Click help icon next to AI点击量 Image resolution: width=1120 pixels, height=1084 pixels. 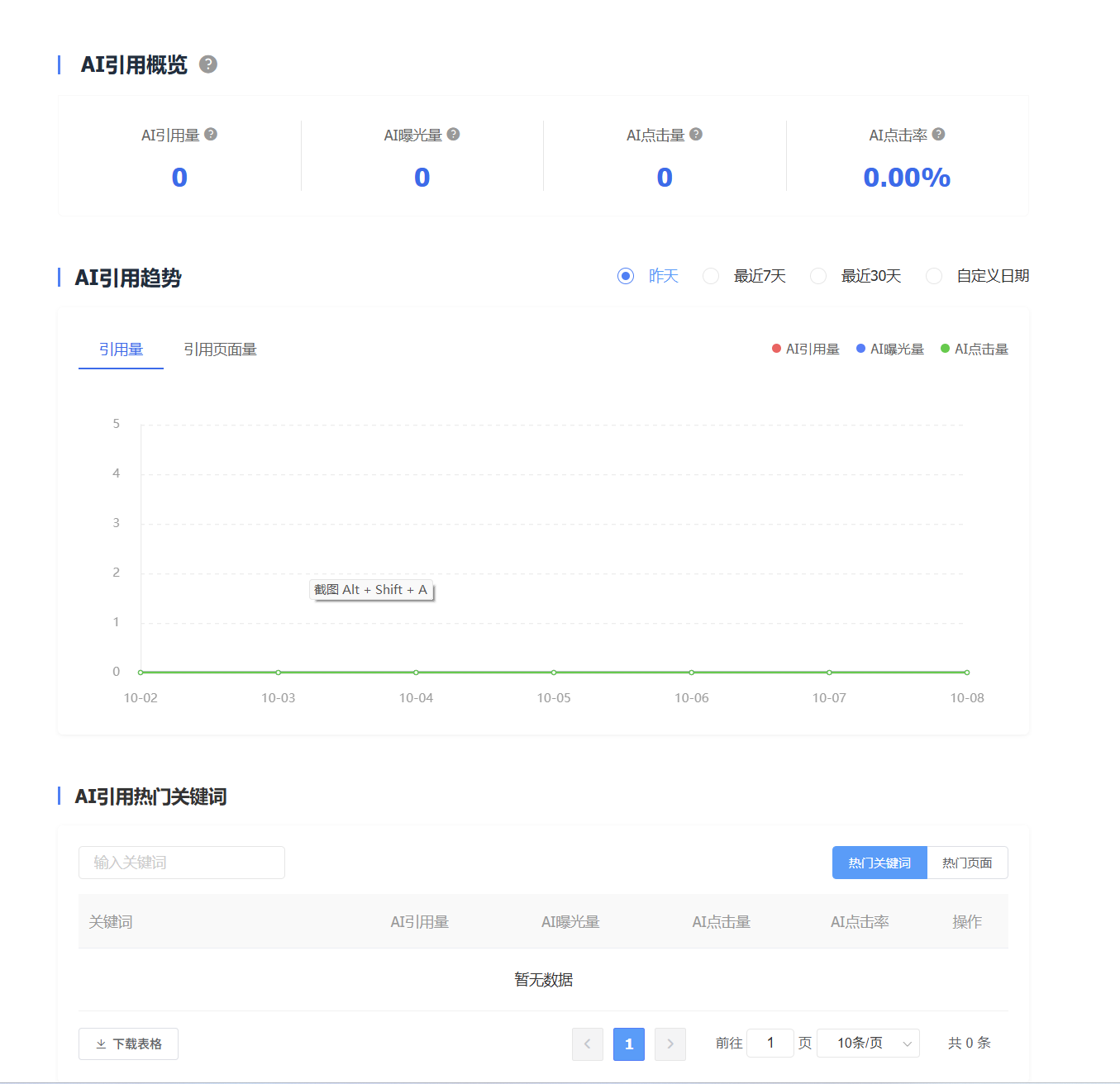pos(696,134)
